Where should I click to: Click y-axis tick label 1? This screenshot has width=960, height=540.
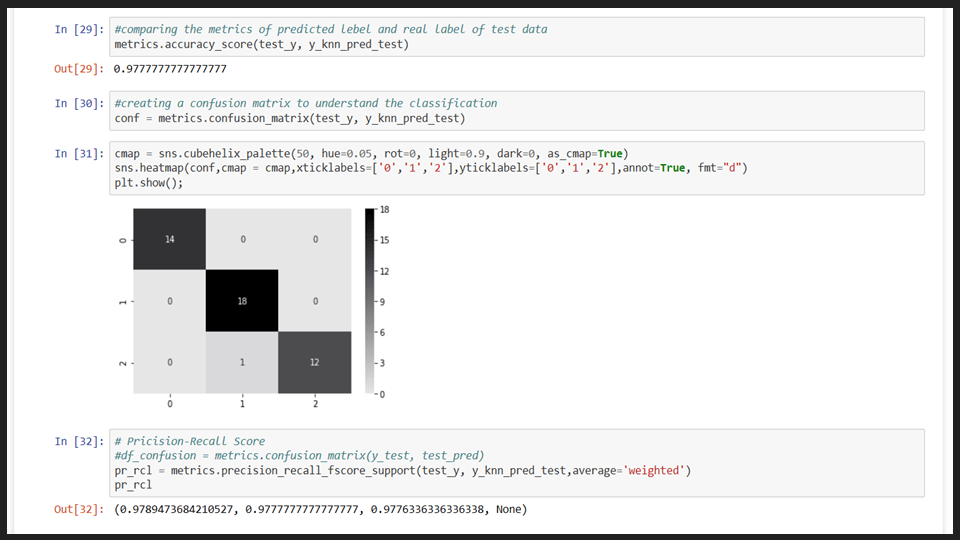coord(122,302)
